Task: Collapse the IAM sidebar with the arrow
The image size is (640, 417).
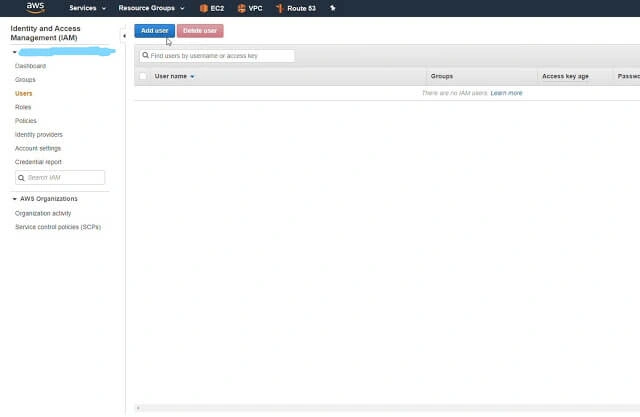Action: [x=124, y=36]
